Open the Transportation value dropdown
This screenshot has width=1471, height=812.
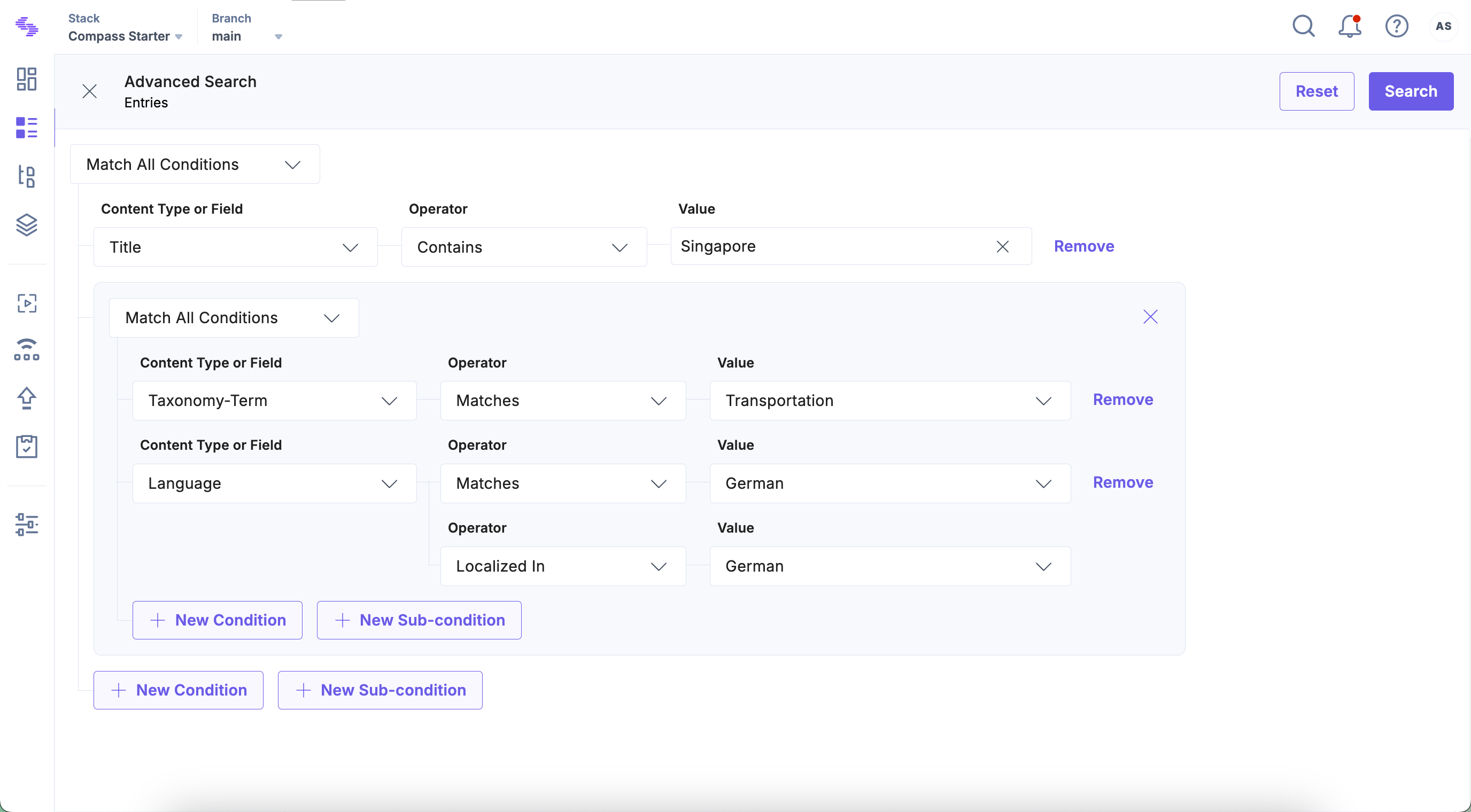click(889, 401)
